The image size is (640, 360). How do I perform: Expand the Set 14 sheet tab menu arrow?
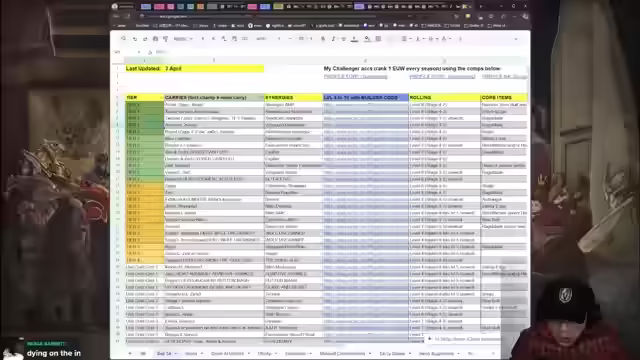click(176, 353)
